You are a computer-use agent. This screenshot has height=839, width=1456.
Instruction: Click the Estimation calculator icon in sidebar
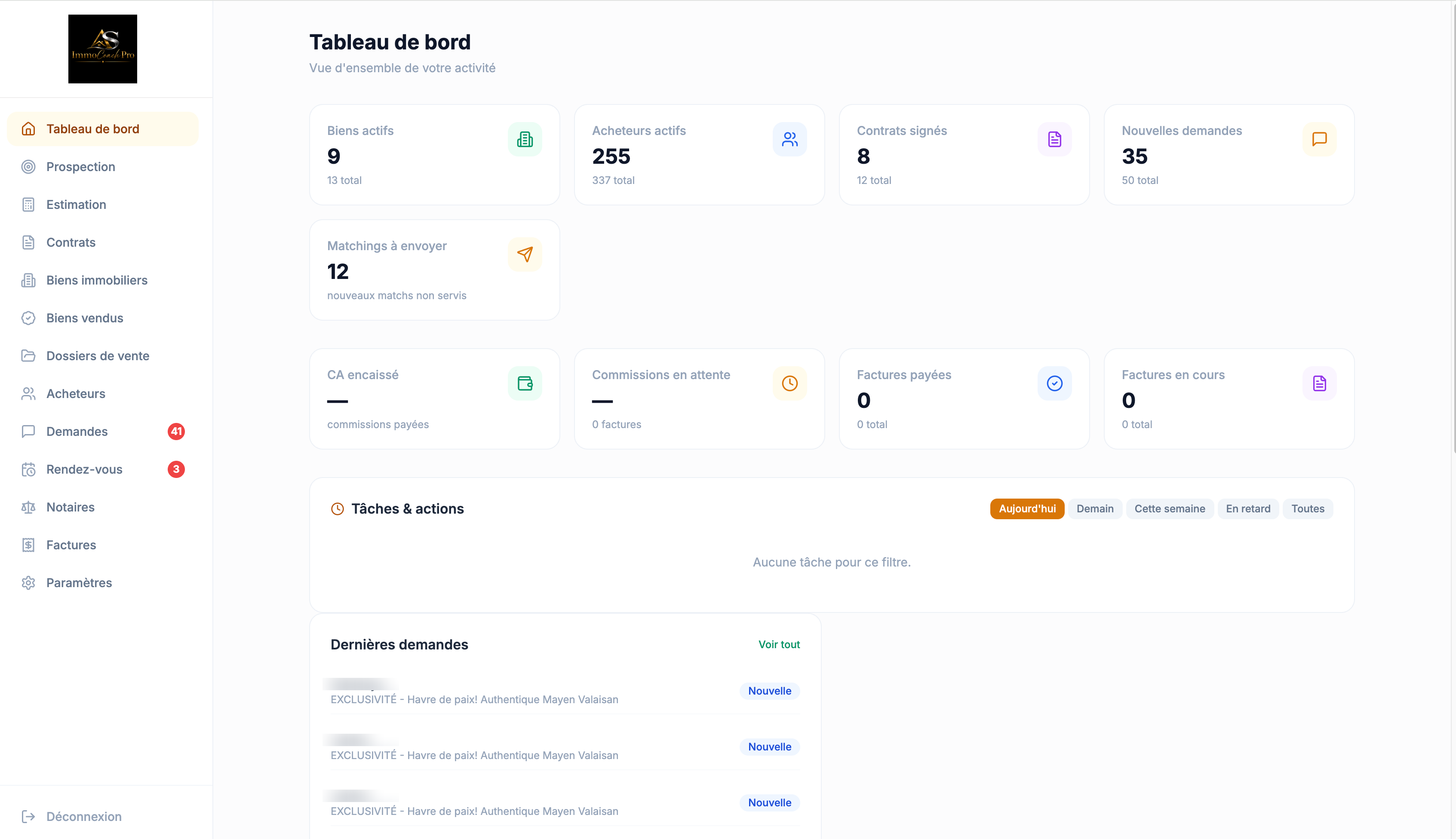[x=28, y=205]
